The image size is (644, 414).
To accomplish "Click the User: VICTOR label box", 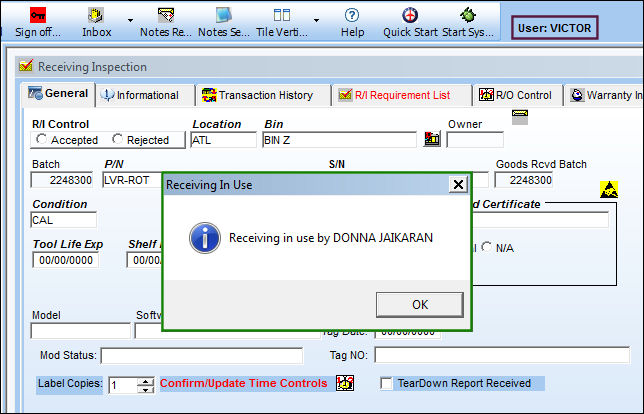I will click(554, 28).
